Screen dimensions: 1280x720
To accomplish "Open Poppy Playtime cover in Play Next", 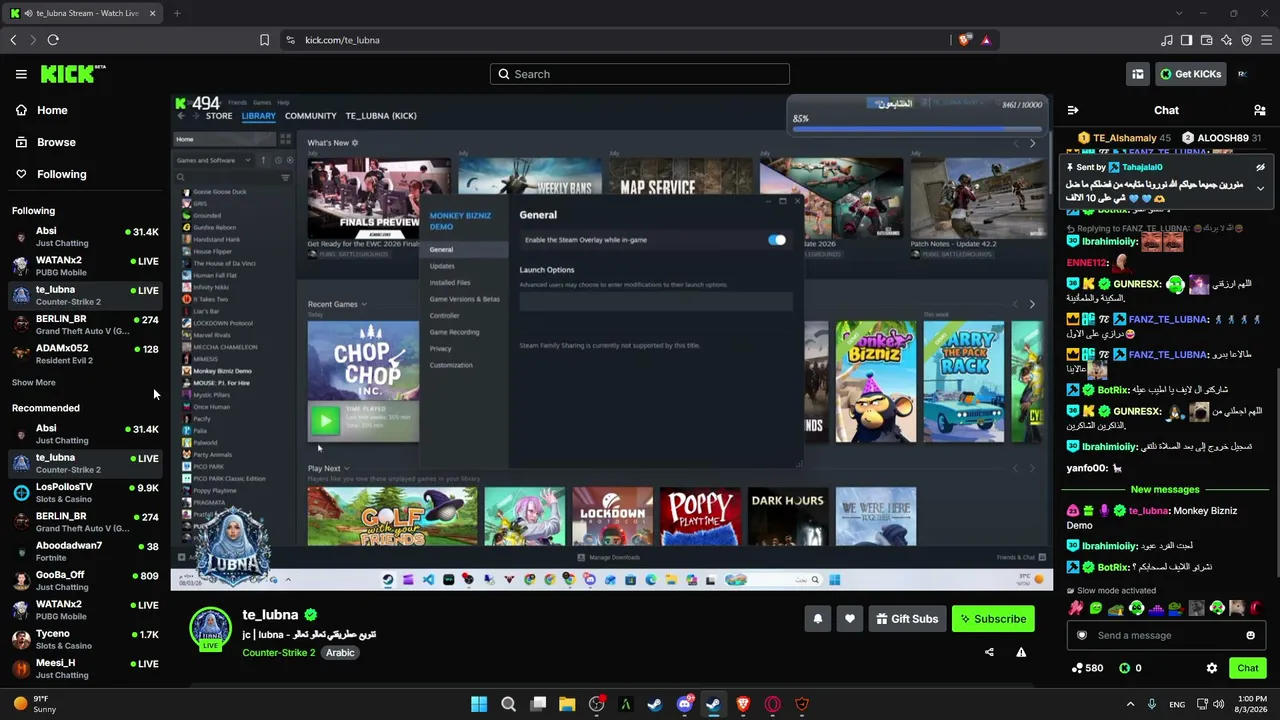I will (700, 516).
